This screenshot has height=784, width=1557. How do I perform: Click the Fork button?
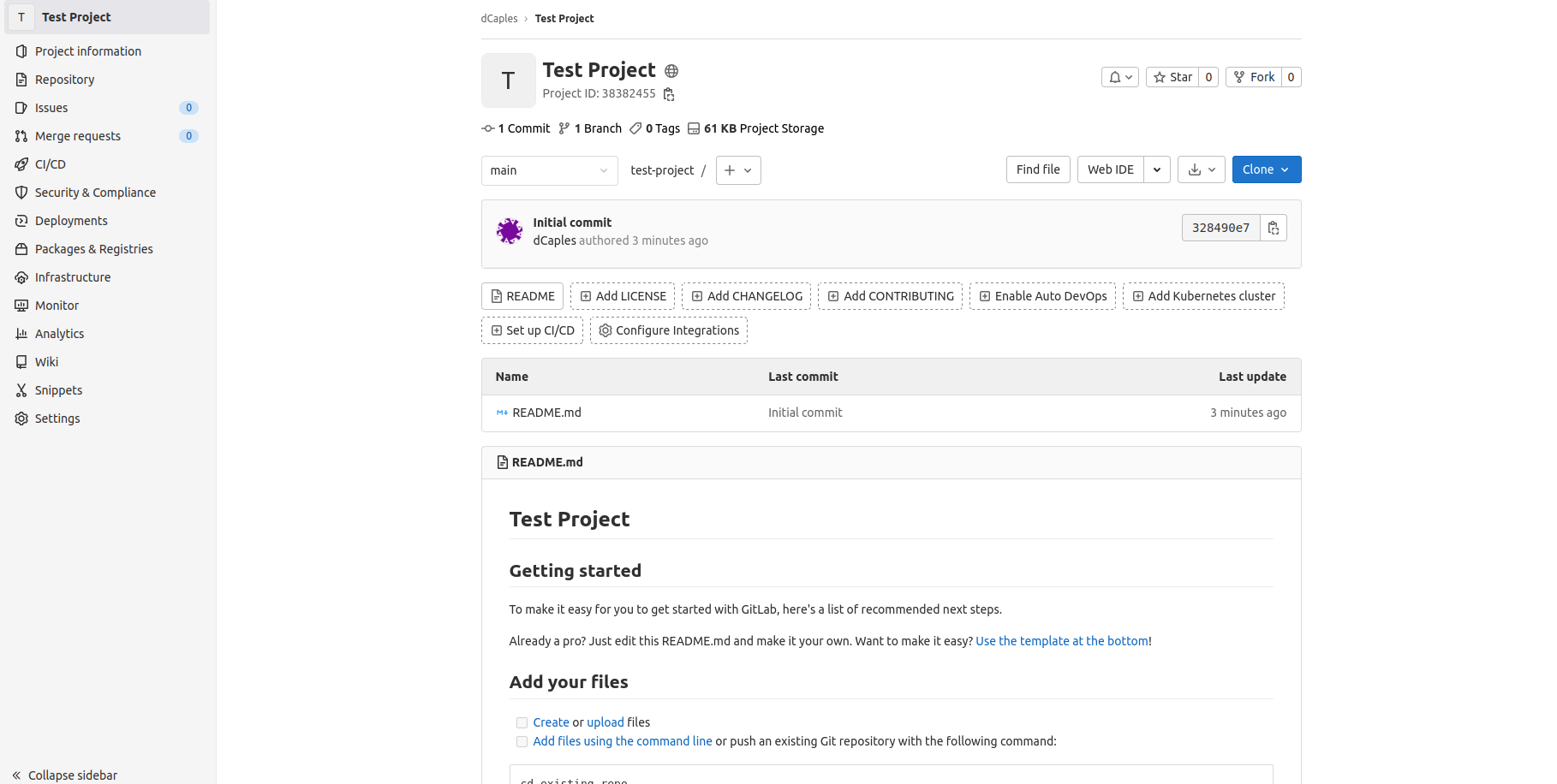[1254, 77]
